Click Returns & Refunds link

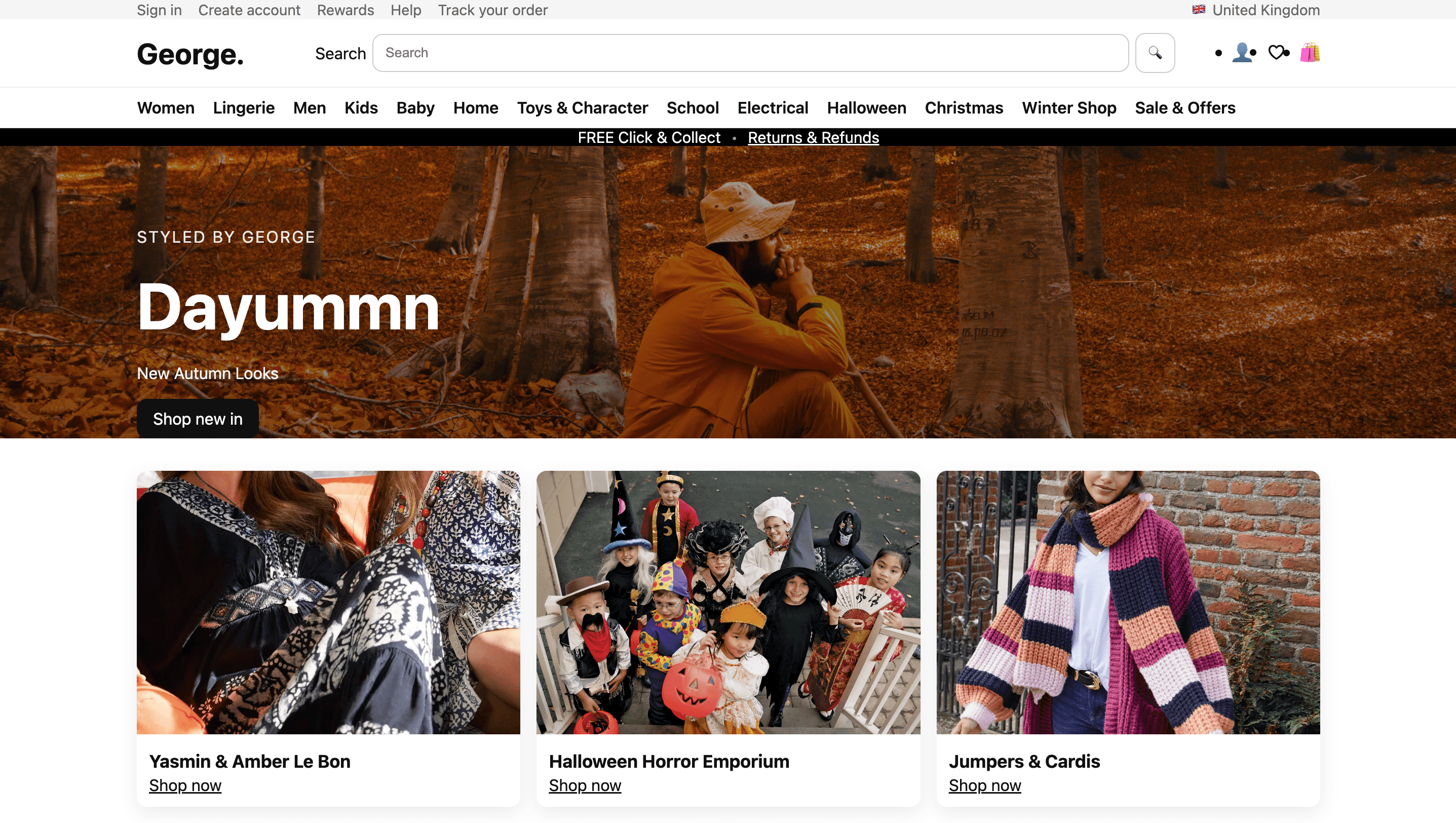coord(813,137)
